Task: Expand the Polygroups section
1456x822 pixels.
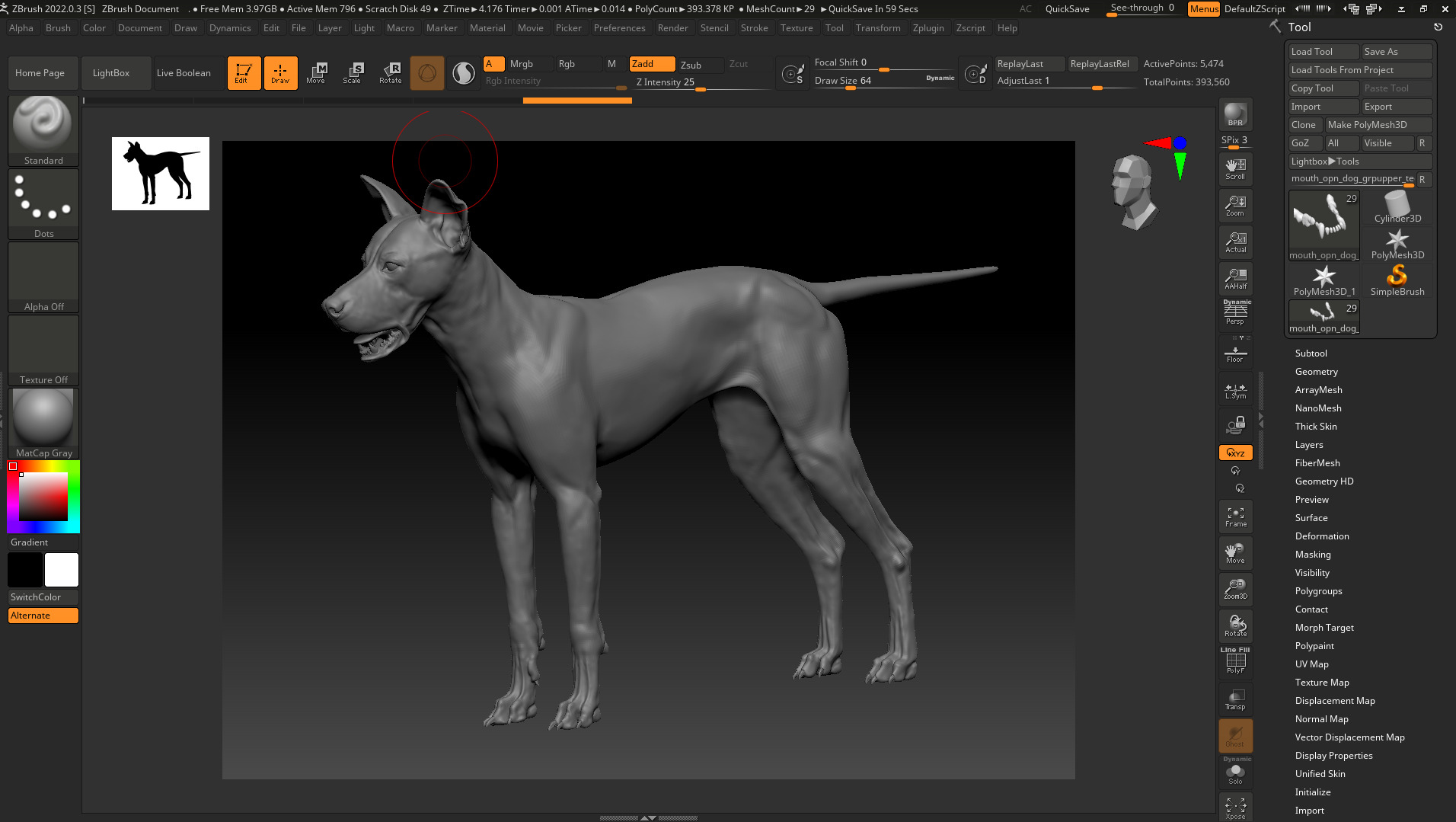Action: coord(1318,591)
